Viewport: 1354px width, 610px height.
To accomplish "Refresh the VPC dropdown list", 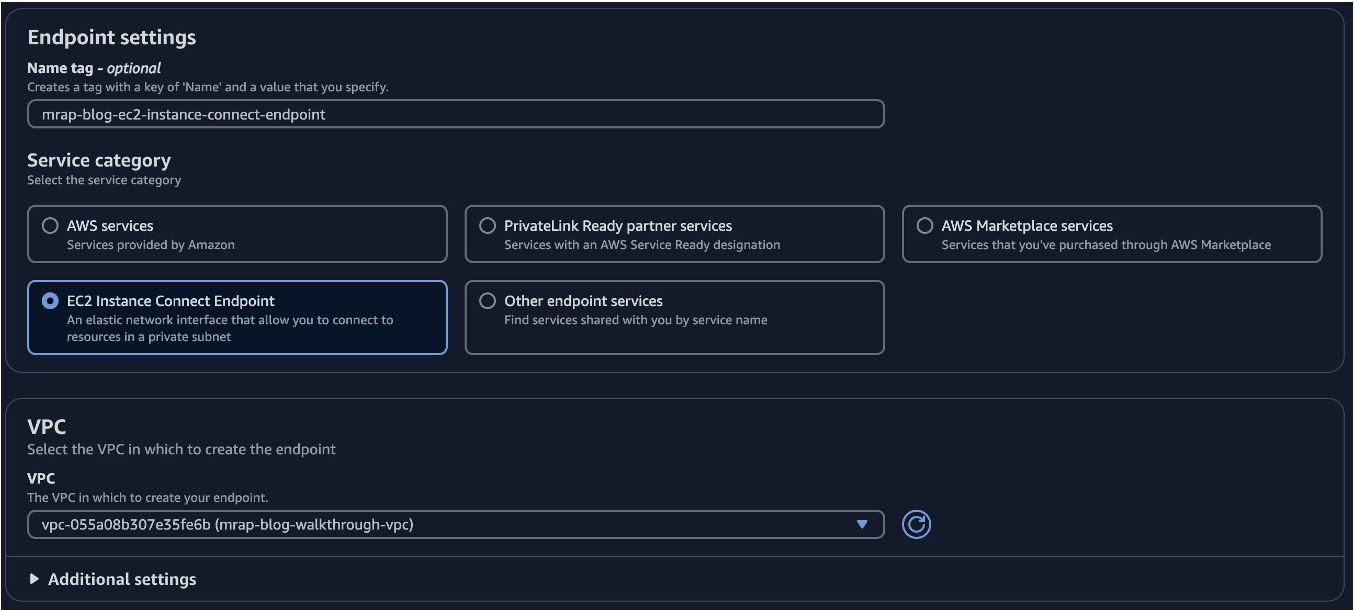I will 917,524.
